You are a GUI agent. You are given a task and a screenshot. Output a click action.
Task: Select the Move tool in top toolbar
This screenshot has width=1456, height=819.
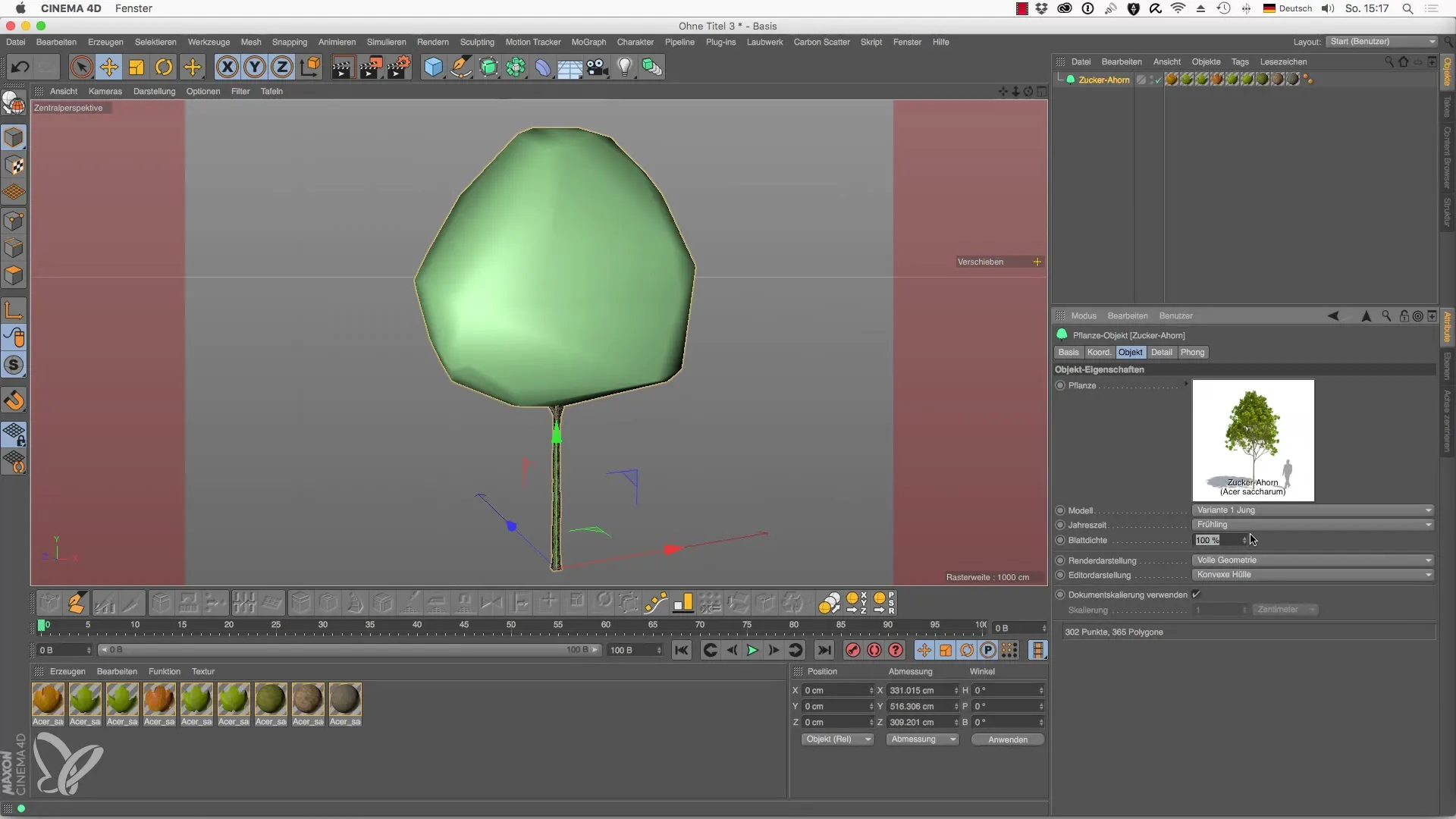109,67
